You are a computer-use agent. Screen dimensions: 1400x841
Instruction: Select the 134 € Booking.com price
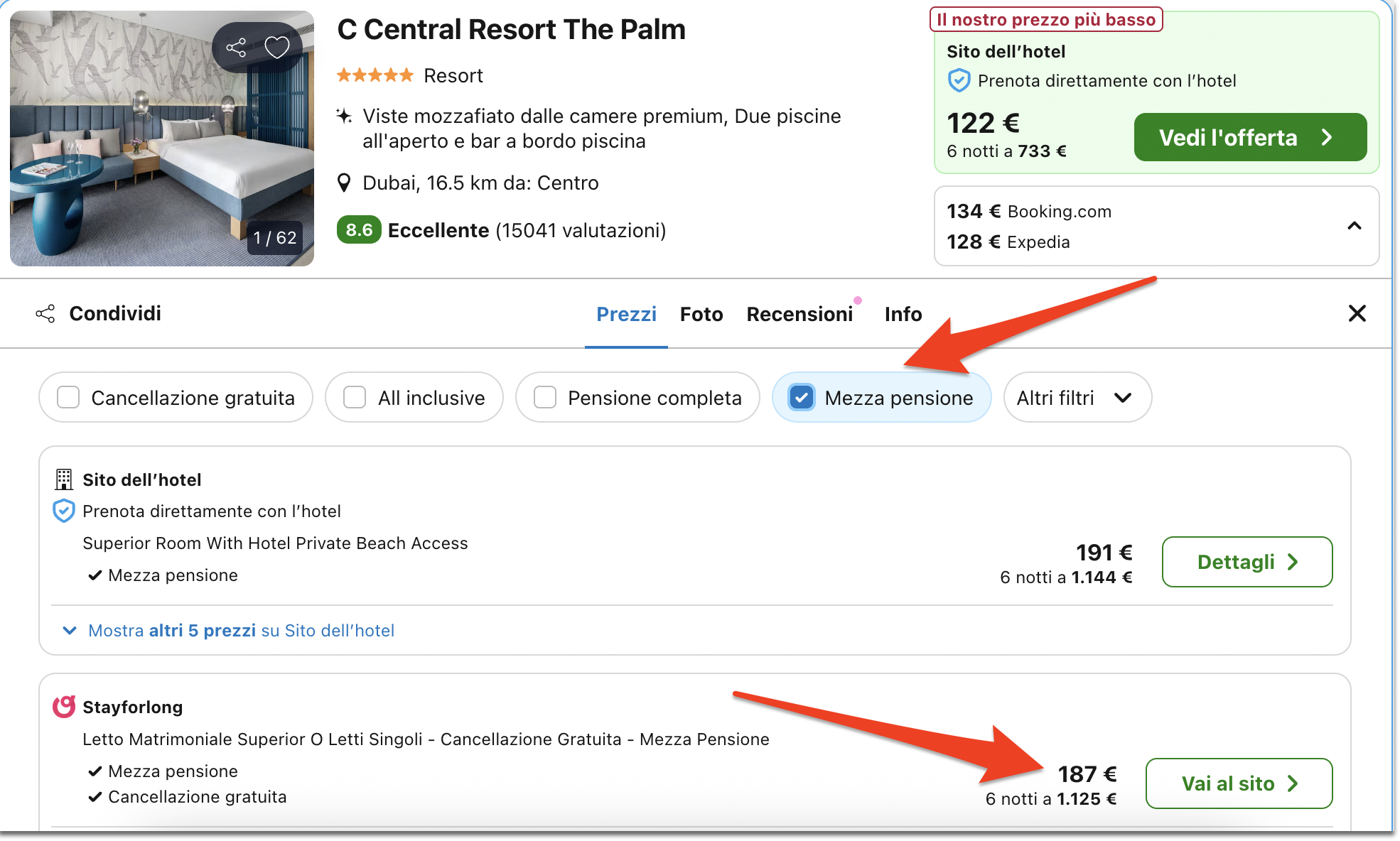(x=1029, y=212)
